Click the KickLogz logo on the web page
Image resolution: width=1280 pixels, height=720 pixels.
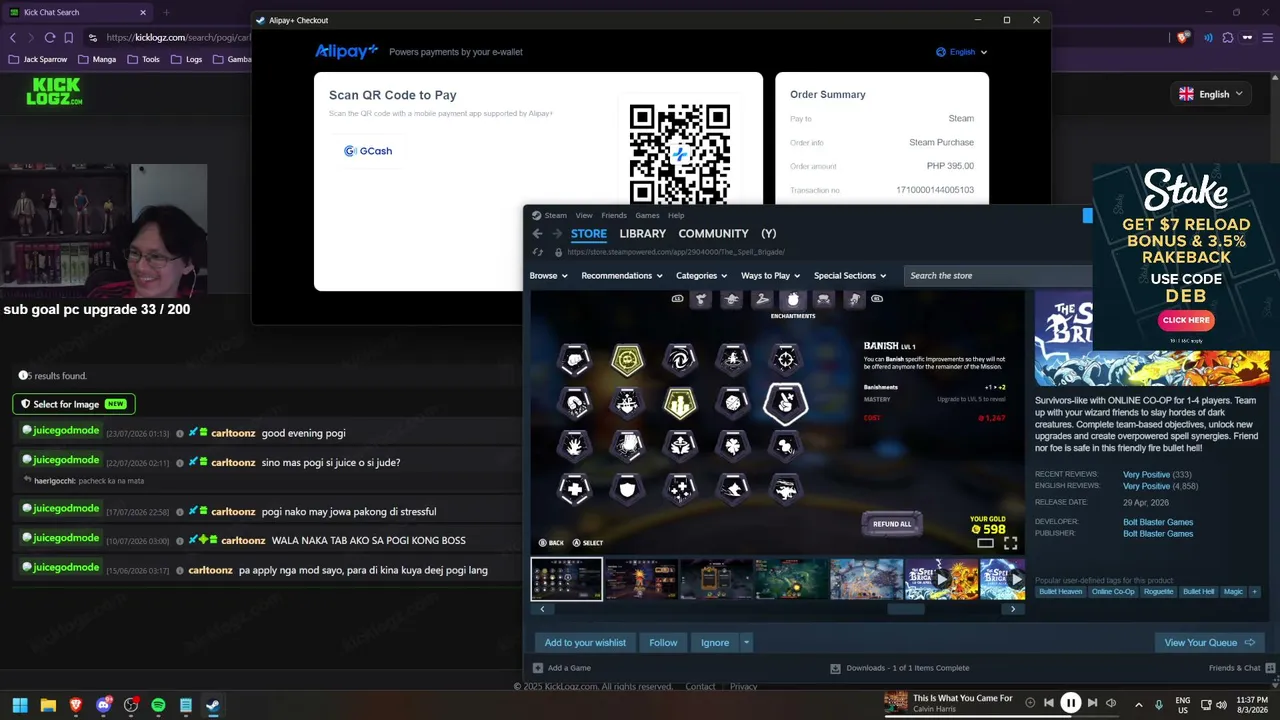tap(54, 91)
